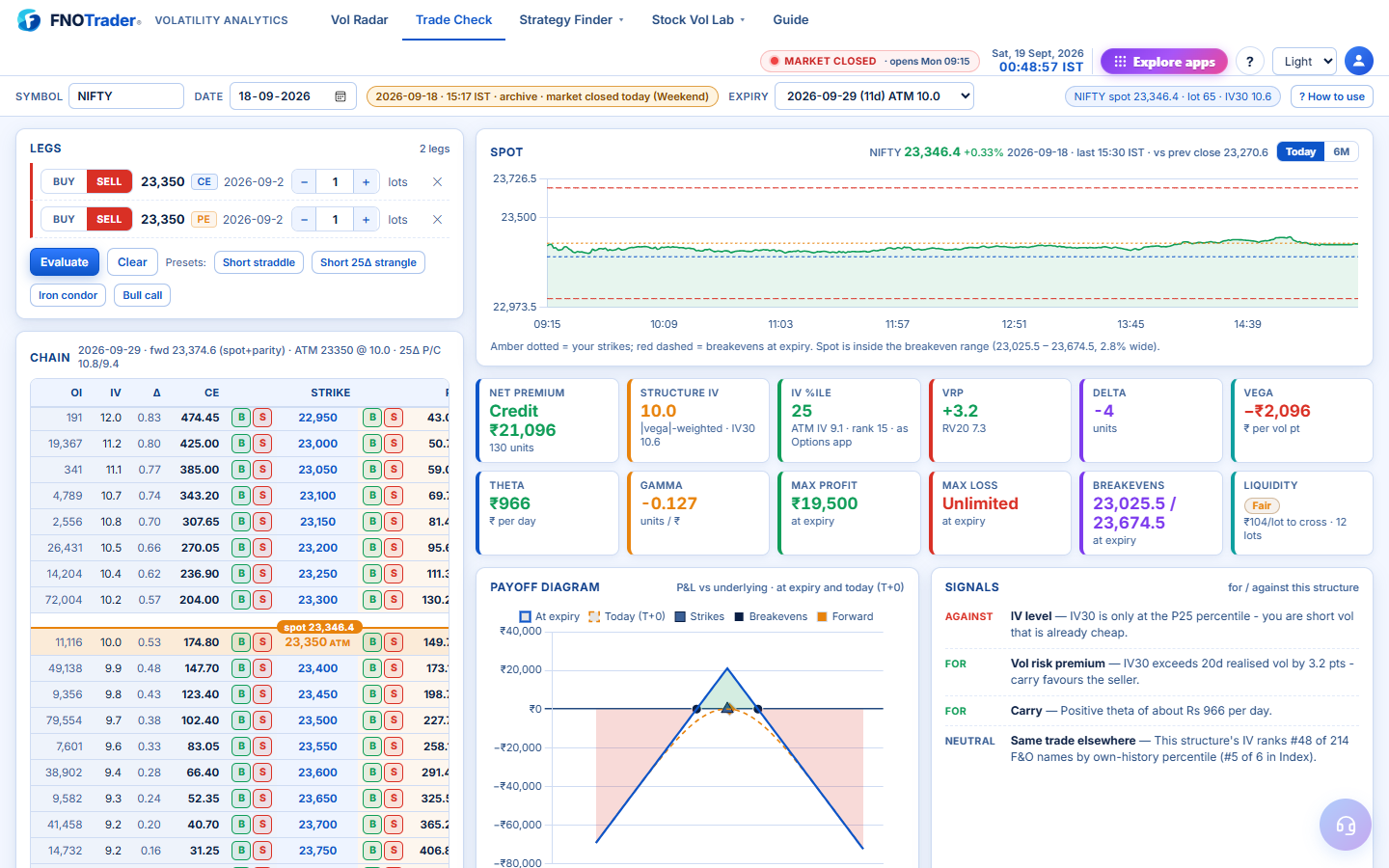1389x868 pixels.
Task: Toggle the At expiry payoff series
Action: 549,616
